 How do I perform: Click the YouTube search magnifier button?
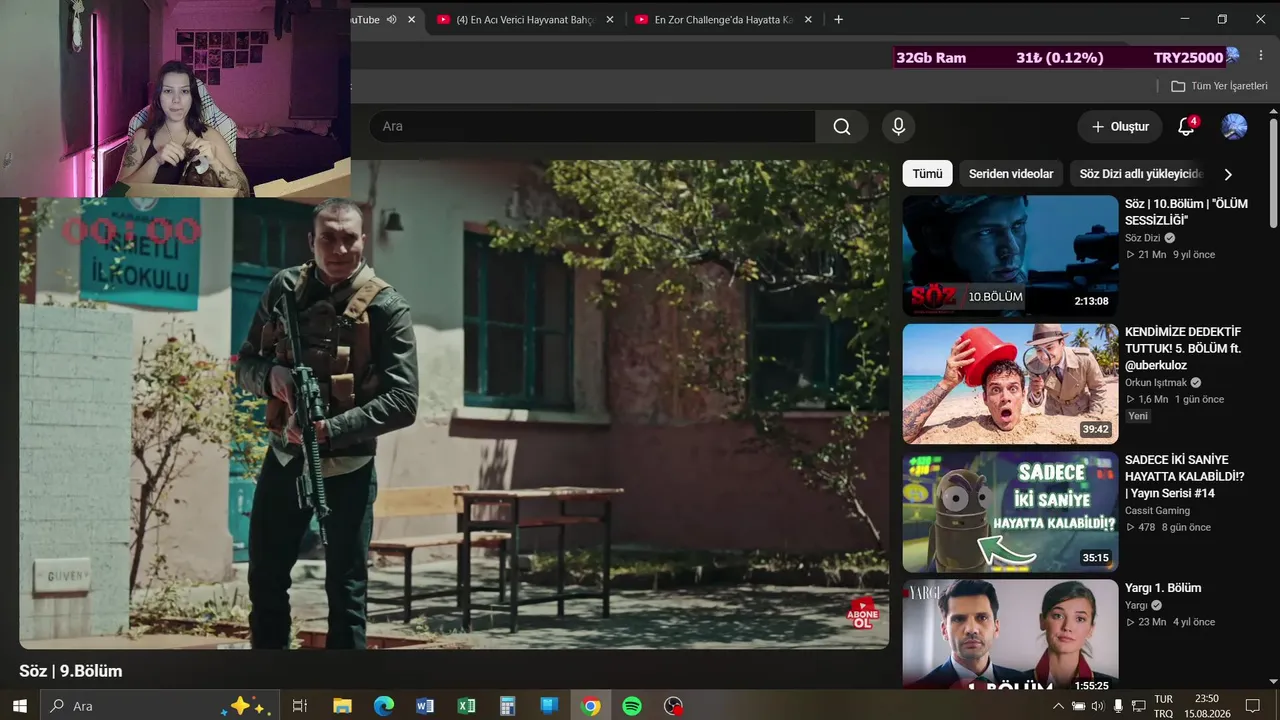842,127
